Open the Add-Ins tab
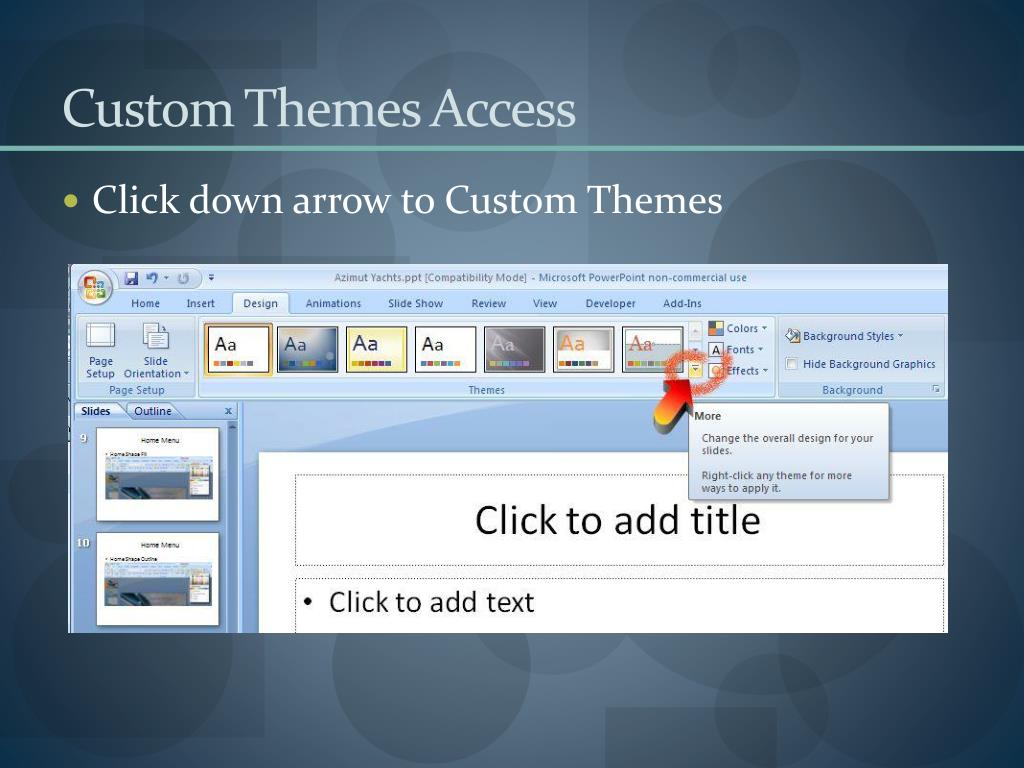Viewport: 1024px width, 768px height. 682,303
